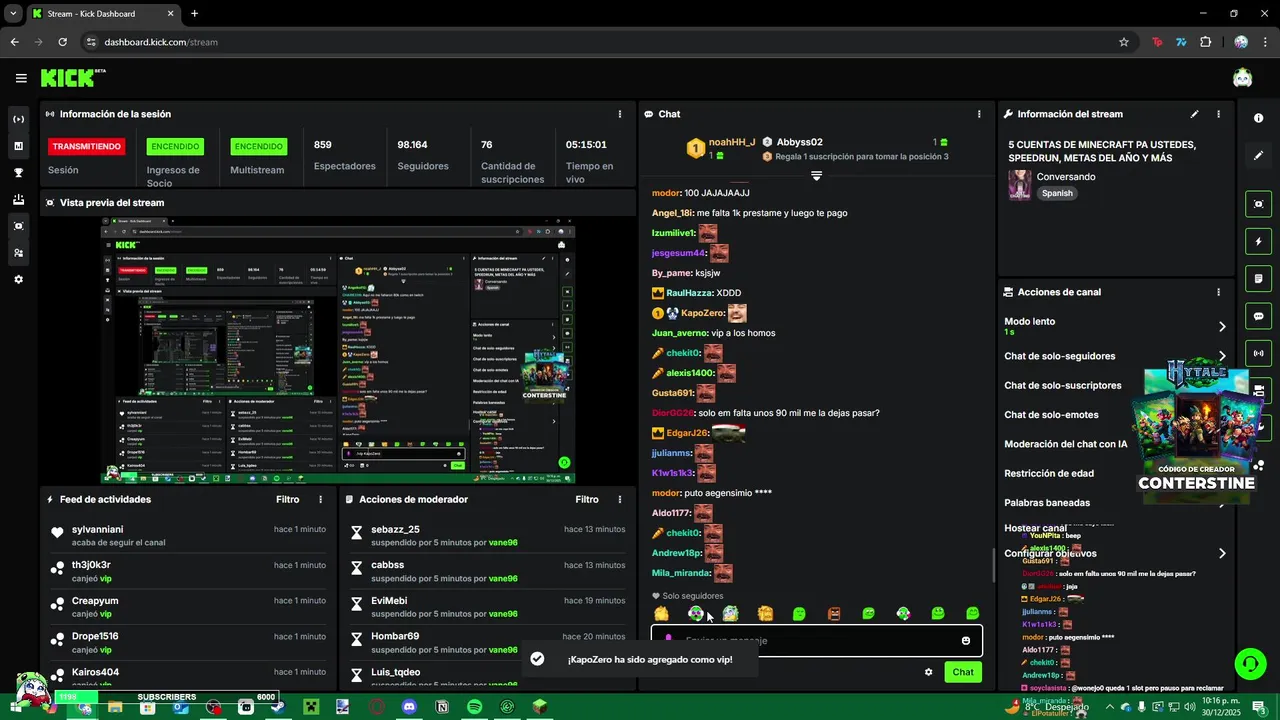Click the chat panel scrollbar

click(993, 565)
